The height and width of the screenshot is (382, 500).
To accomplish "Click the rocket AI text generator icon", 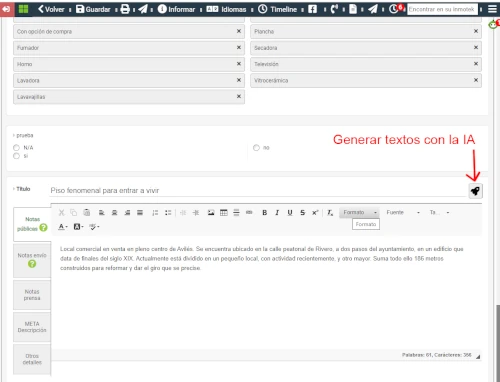I will [475, 191].
